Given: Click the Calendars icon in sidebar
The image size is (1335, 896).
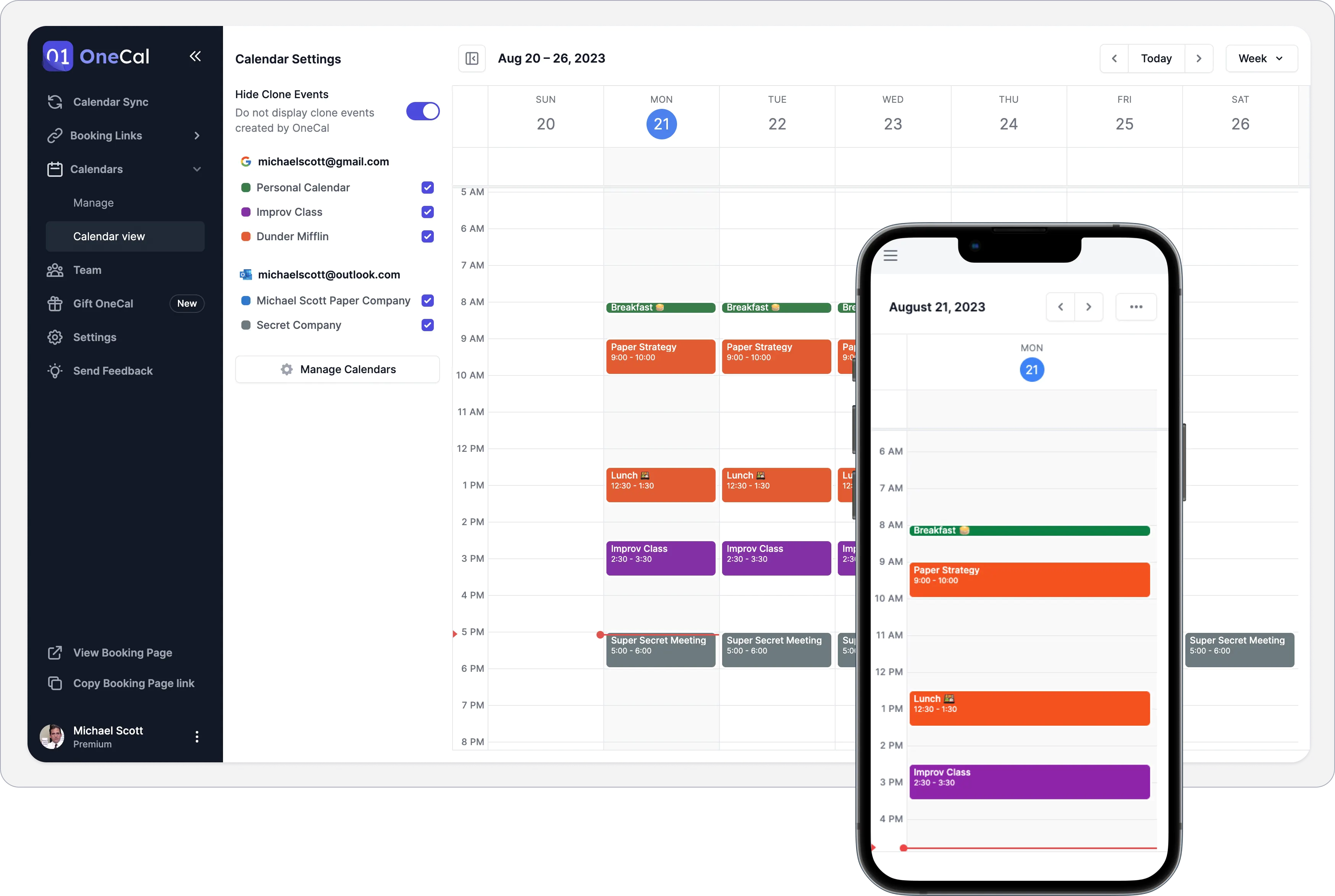Looking at the screenshot, I should [55, 169].
